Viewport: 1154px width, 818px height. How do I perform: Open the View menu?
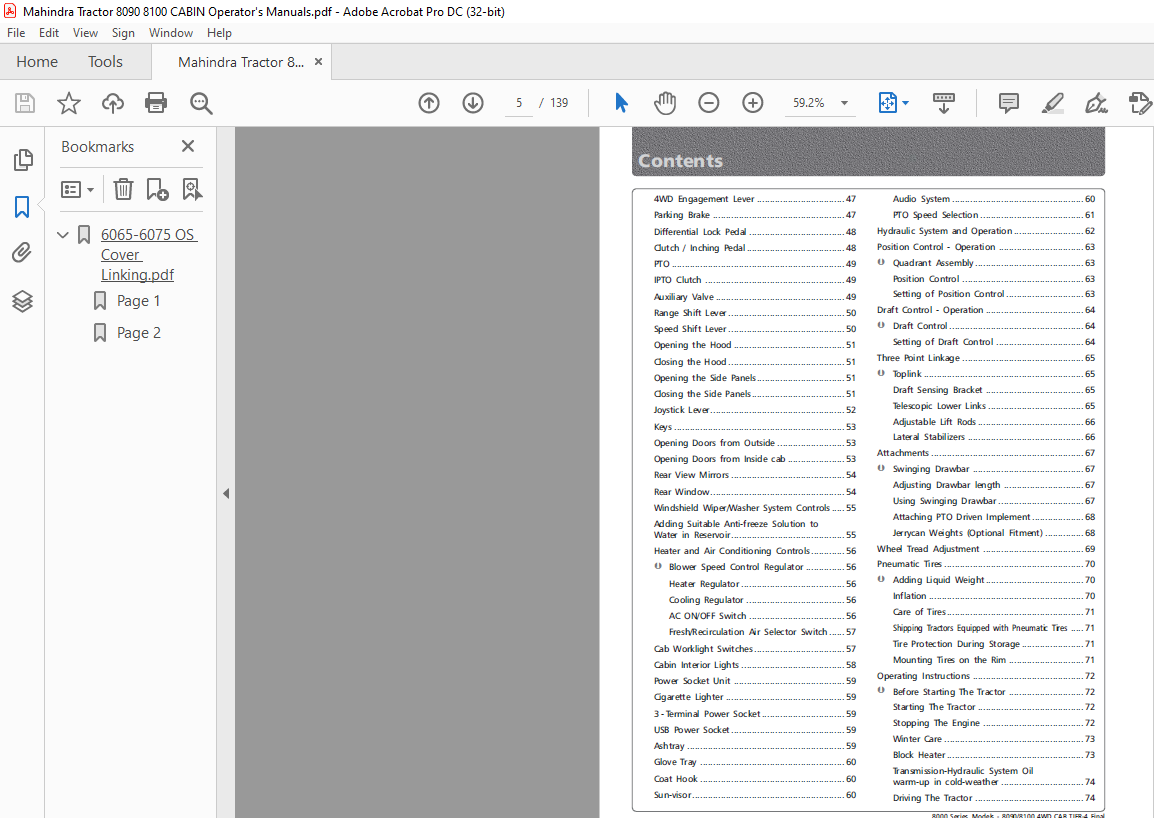(85, 32)
